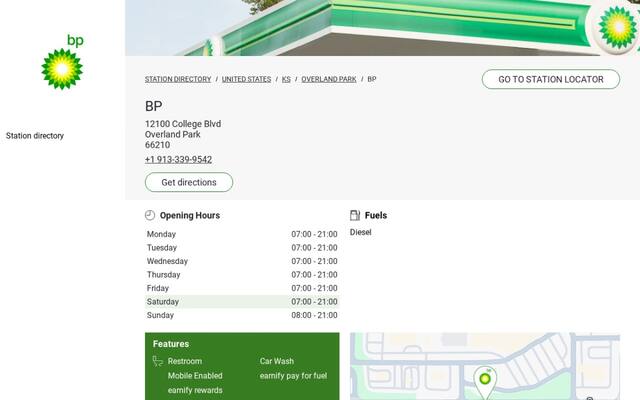640x400 pixels.
Task: Click the Restroom feature label
Action: tap(185, 361)
